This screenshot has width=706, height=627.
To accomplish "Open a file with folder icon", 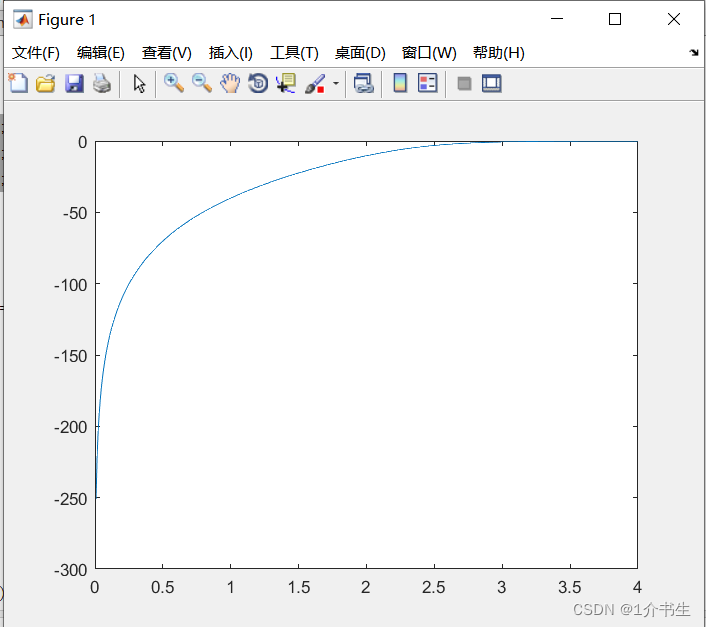I will click(46, 83).
